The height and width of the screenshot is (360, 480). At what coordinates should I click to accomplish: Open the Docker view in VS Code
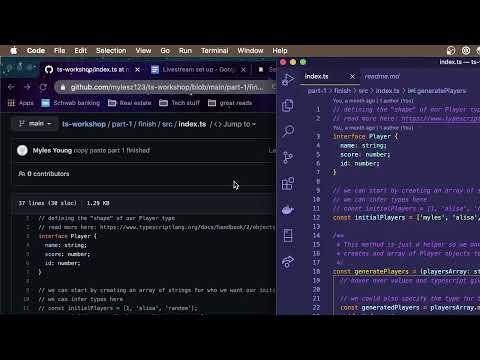288,210
